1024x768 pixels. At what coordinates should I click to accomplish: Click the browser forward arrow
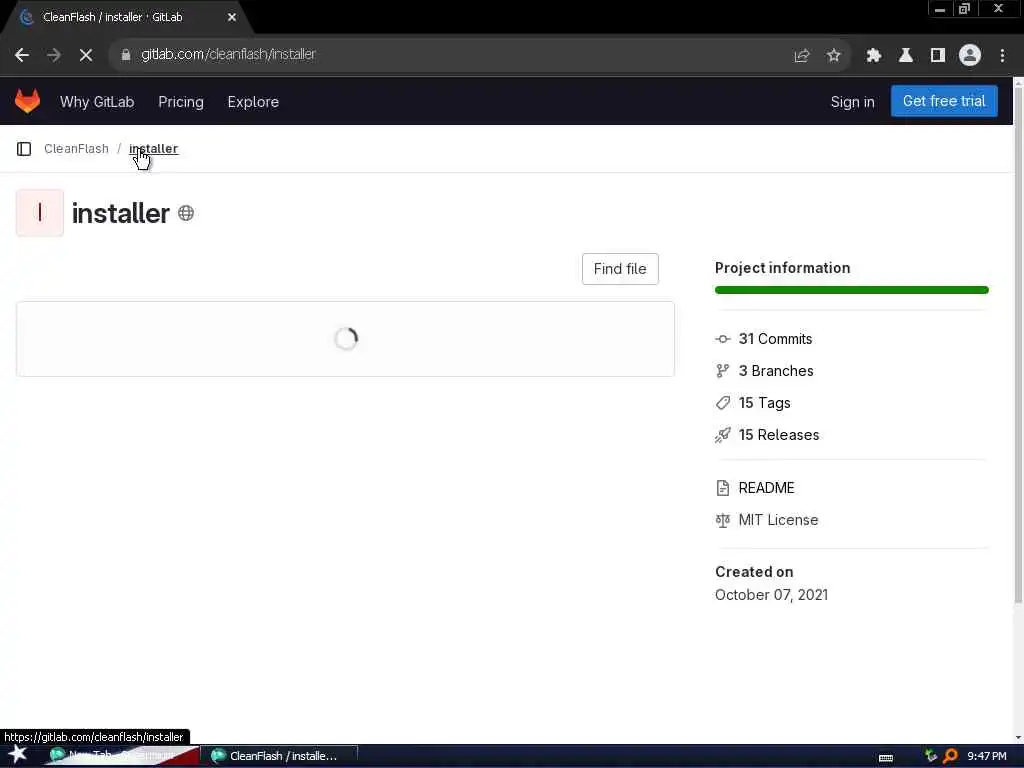point(54,55)
